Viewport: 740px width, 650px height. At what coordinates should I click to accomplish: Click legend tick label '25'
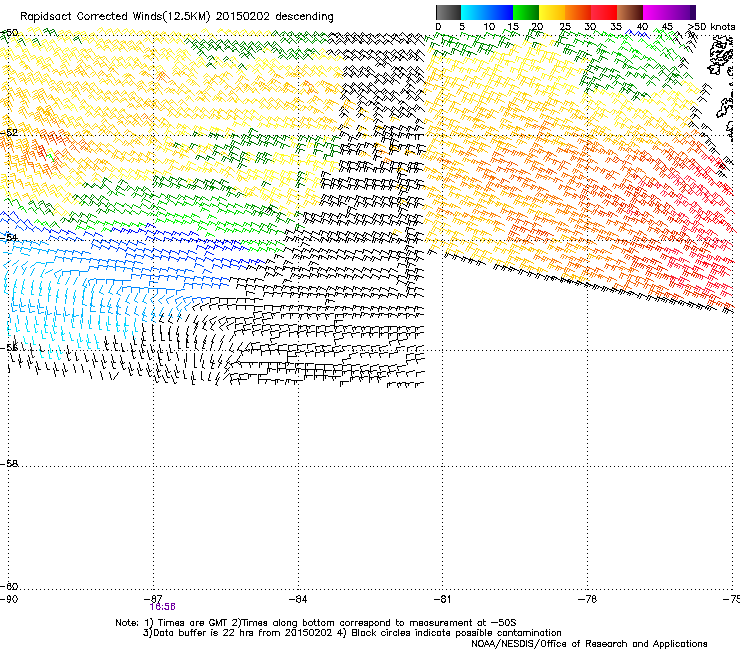pyautogui.click(x=565, y=27)
